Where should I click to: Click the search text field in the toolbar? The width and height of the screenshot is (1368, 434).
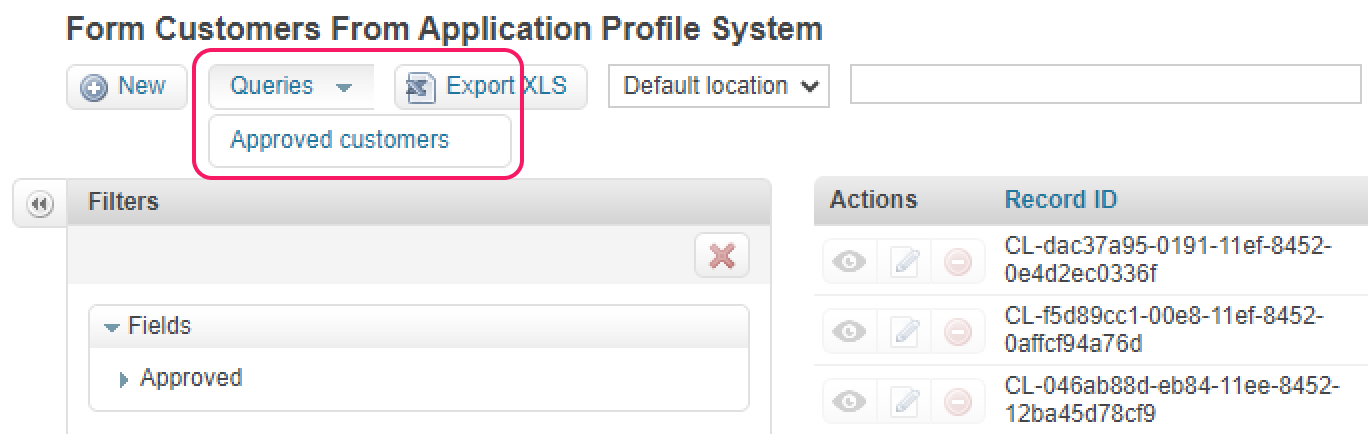(x=1105, y=86)
